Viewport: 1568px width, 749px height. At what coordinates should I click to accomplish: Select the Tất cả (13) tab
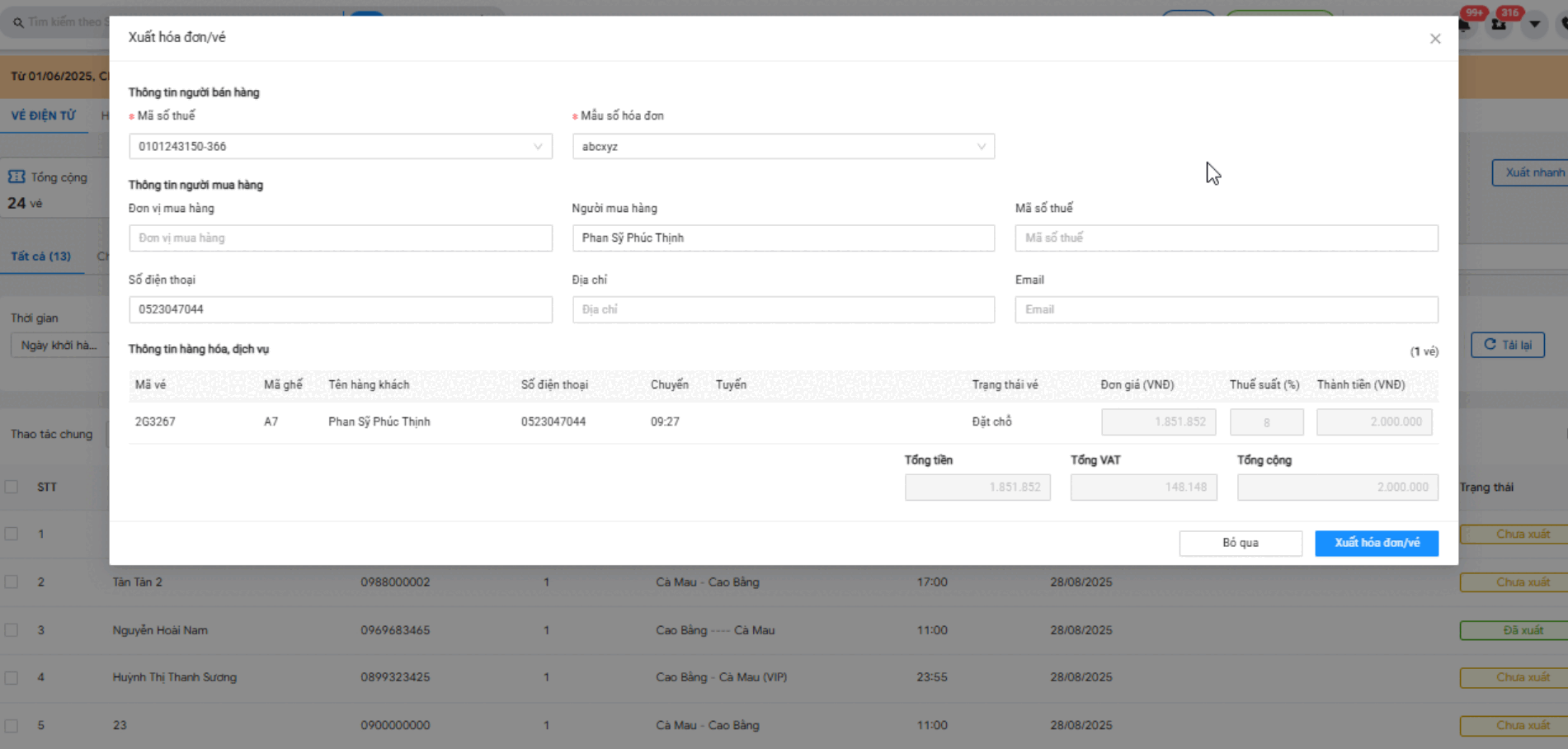tap(40, 257)
